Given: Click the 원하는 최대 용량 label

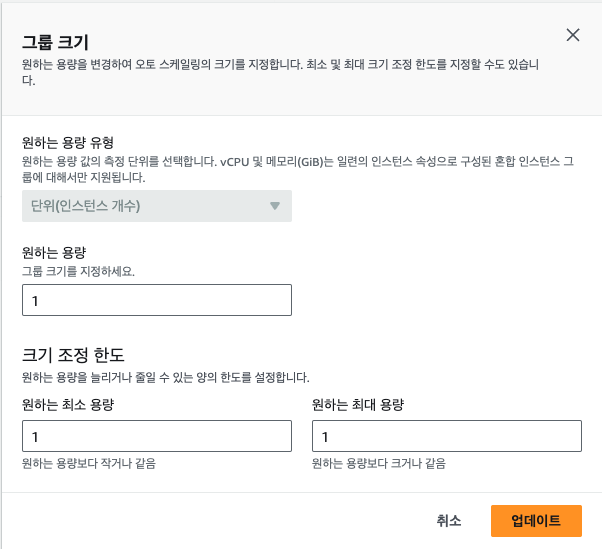Looking at the screenshot, I should coord(358,405).
